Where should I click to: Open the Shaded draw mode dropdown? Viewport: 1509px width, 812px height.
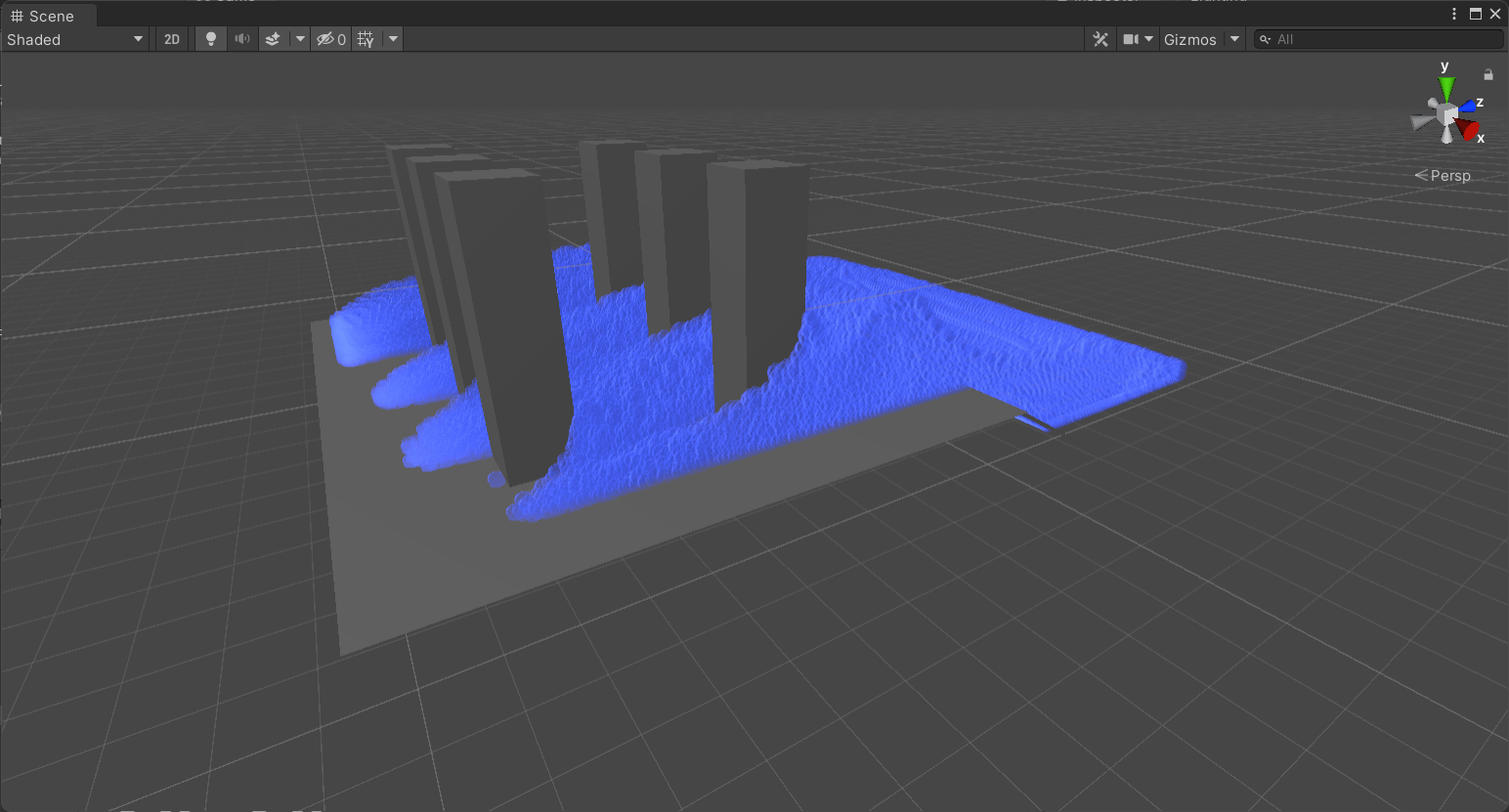tap(75, 39)
